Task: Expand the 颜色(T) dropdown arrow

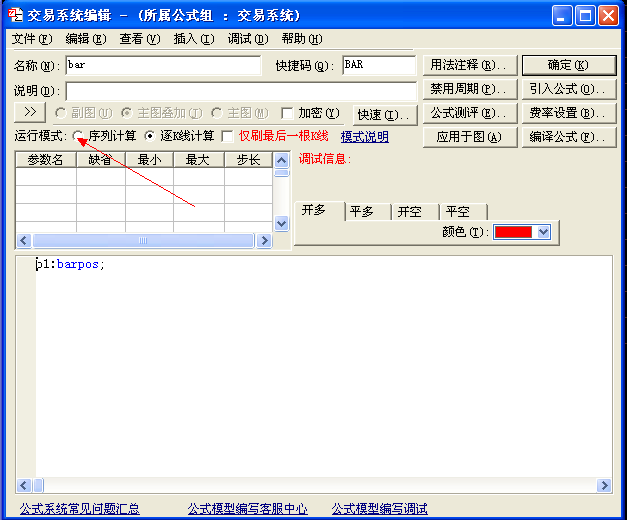Action: click(x=543, y=232)
